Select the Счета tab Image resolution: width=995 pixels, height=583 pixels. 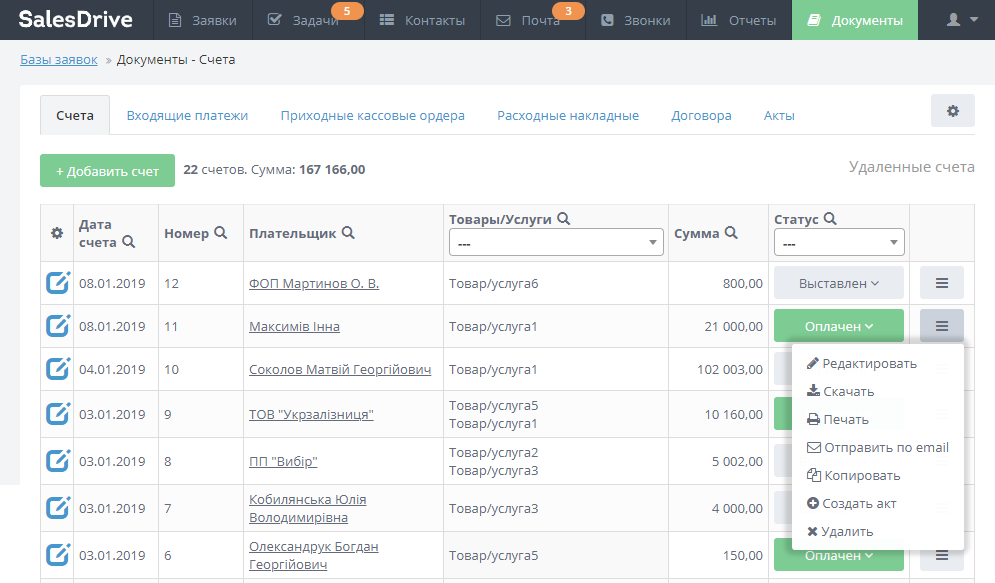tap(75, 115)
